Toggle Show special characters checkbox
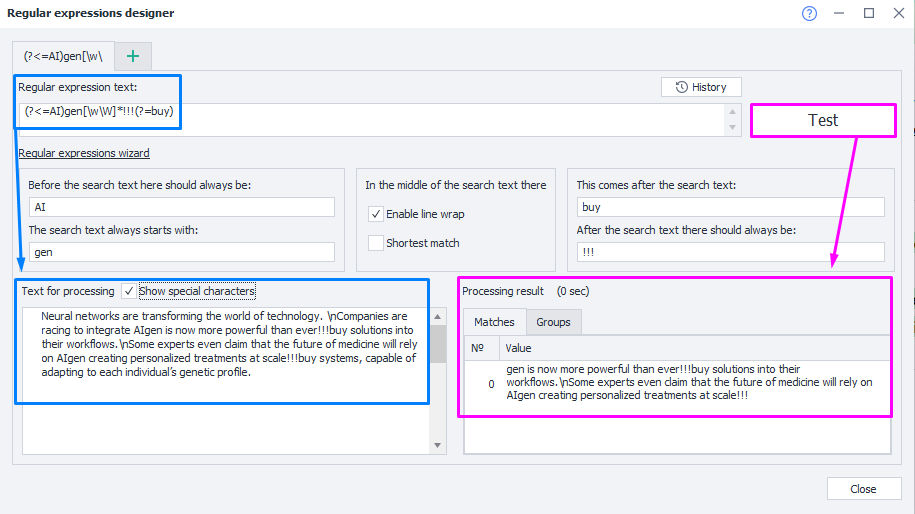915x514 pixels. click(x=129, y=291)
